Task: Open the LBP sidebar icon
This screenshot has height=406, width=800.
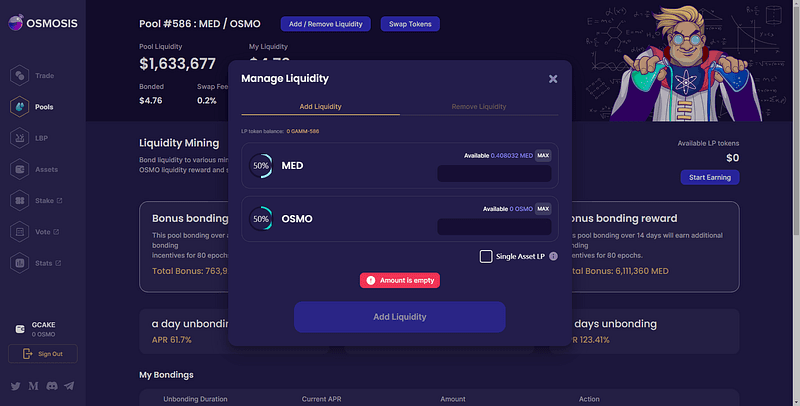Action: click(x=19, y=138)
